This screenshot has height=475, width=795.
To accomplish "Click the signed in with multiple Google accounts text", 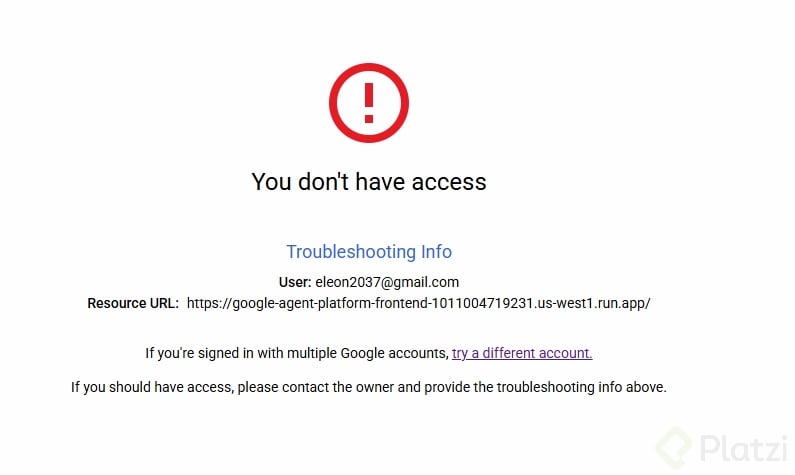I will point(322,353).
